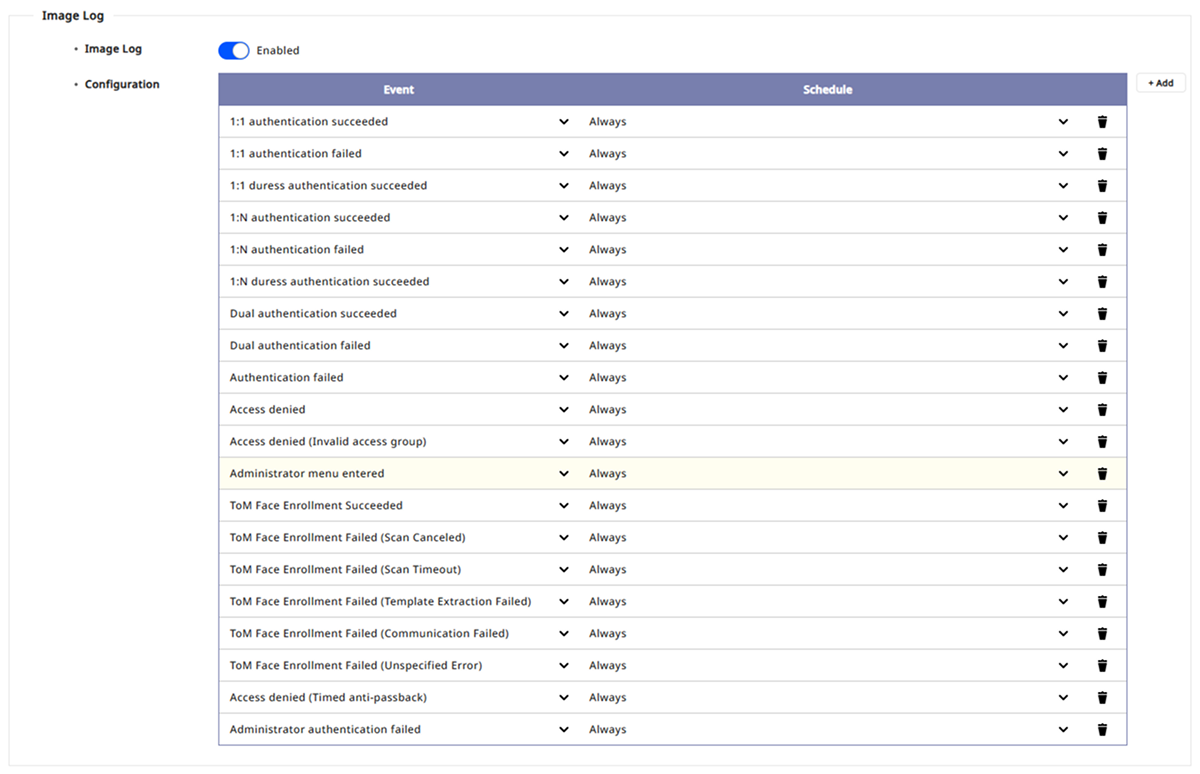Remove ToM Face Enrollment Failed (Scan Timeout)
This screenshot has width=1200, height=774.
[1102, 570]
